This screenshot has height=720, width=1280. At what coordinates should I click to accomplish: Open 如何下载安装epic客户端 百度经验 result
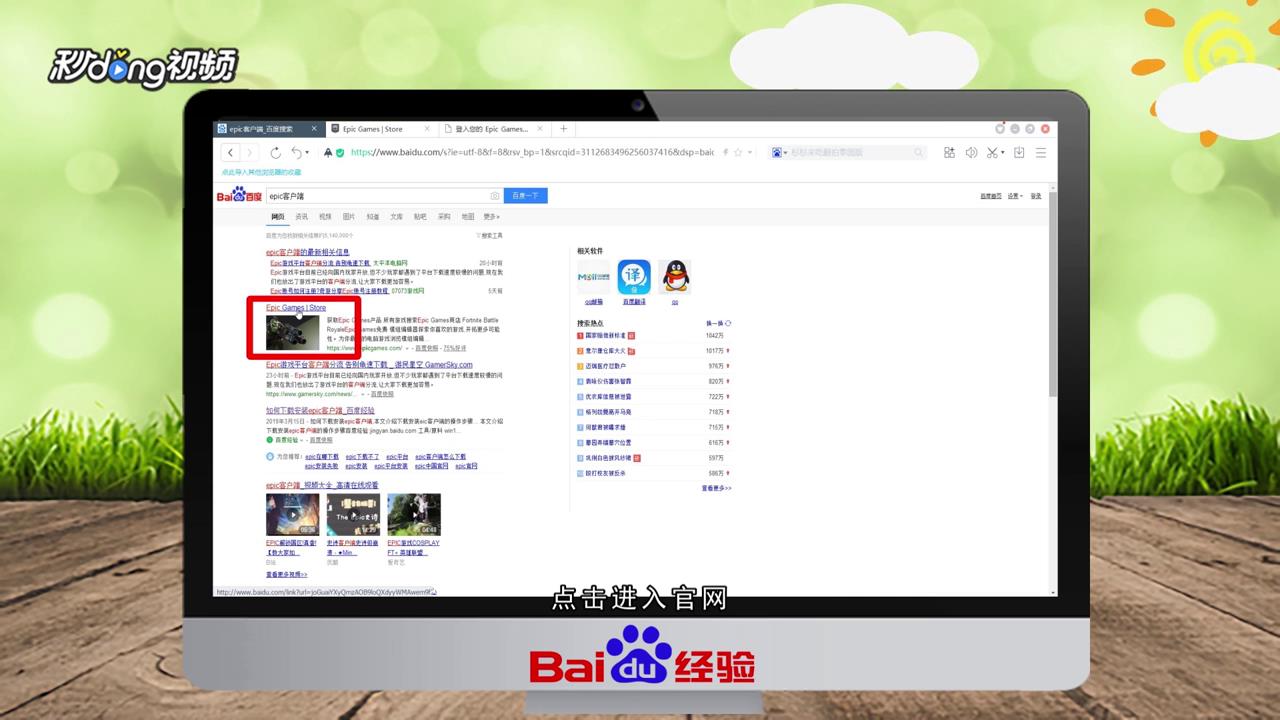[320, 410]
